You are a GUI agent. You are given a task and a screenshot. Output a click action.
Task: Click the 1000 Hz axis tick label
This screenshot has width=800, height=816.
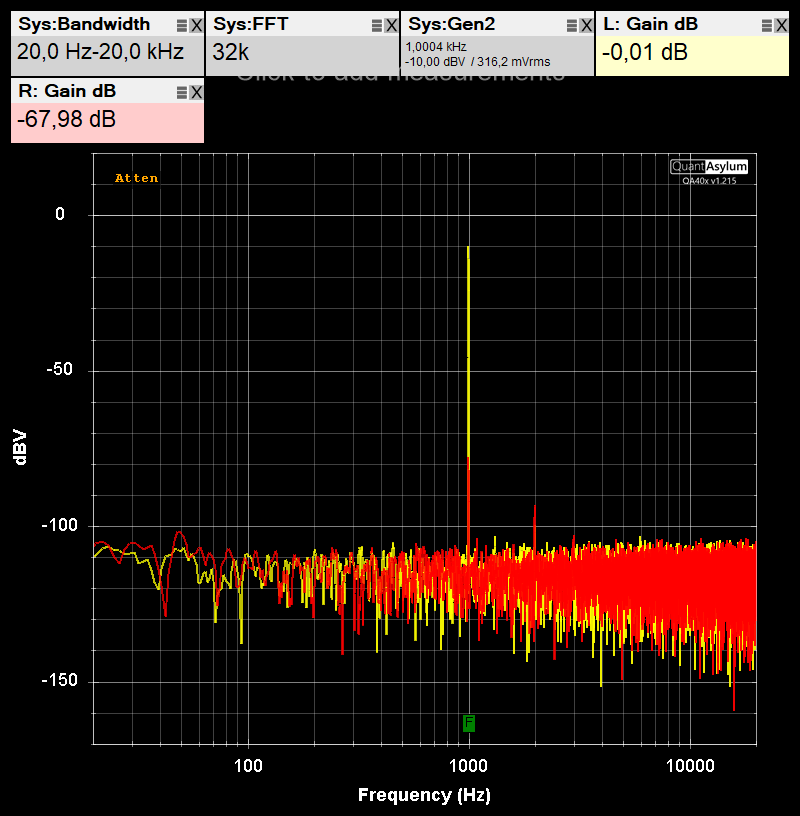click(468, 766)
